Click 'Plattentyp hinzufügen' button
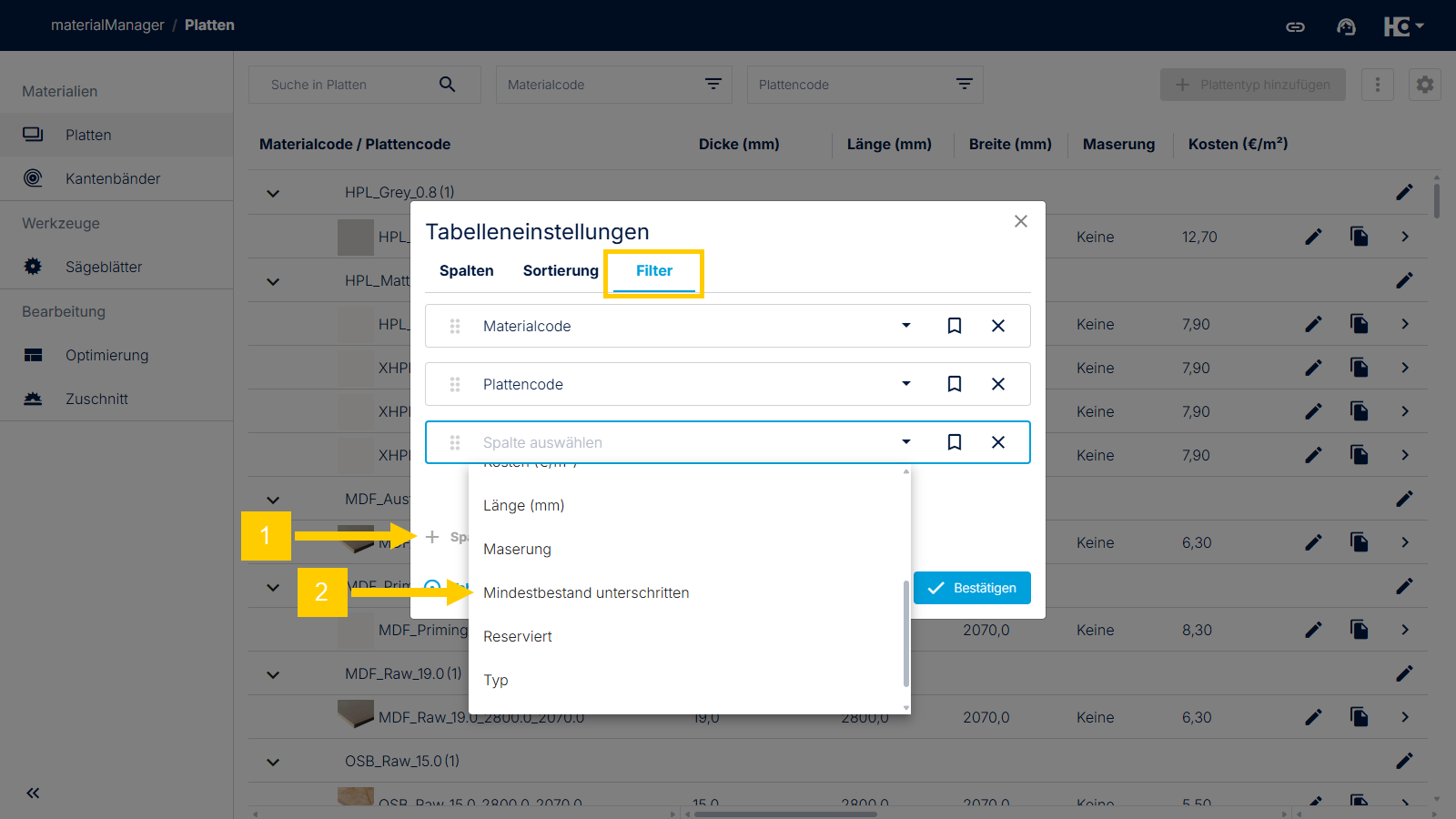The image size is (1456, 819). coord(1253,85)
